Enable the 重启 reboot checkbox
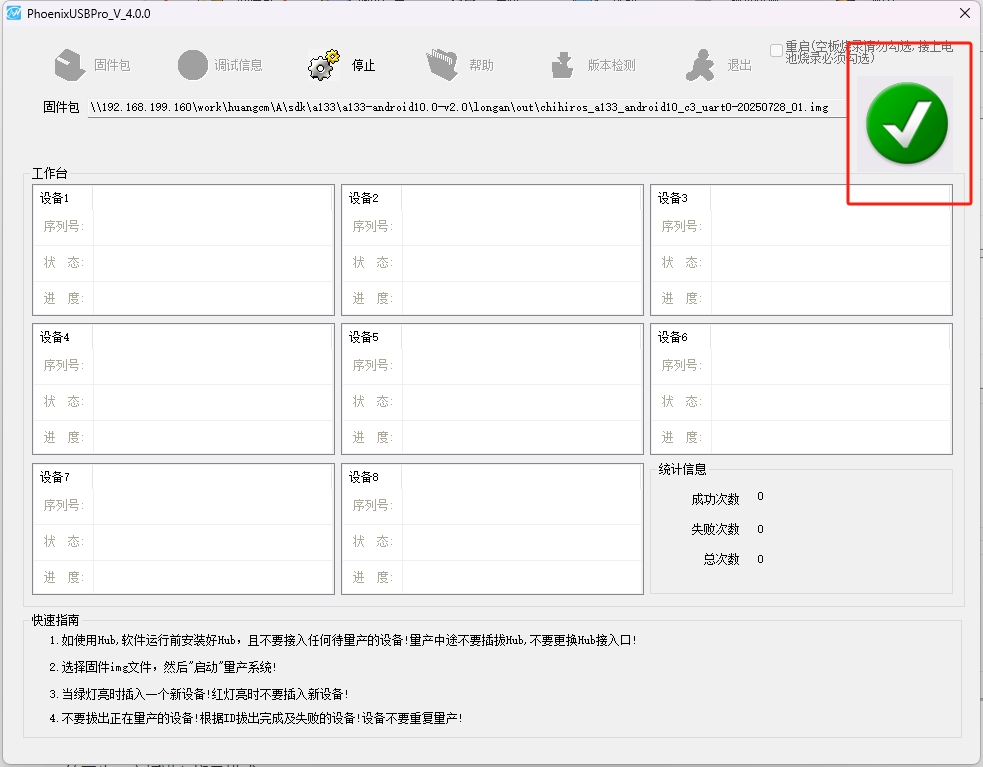The width and height of the screenshot is (983, 767). 776,50
